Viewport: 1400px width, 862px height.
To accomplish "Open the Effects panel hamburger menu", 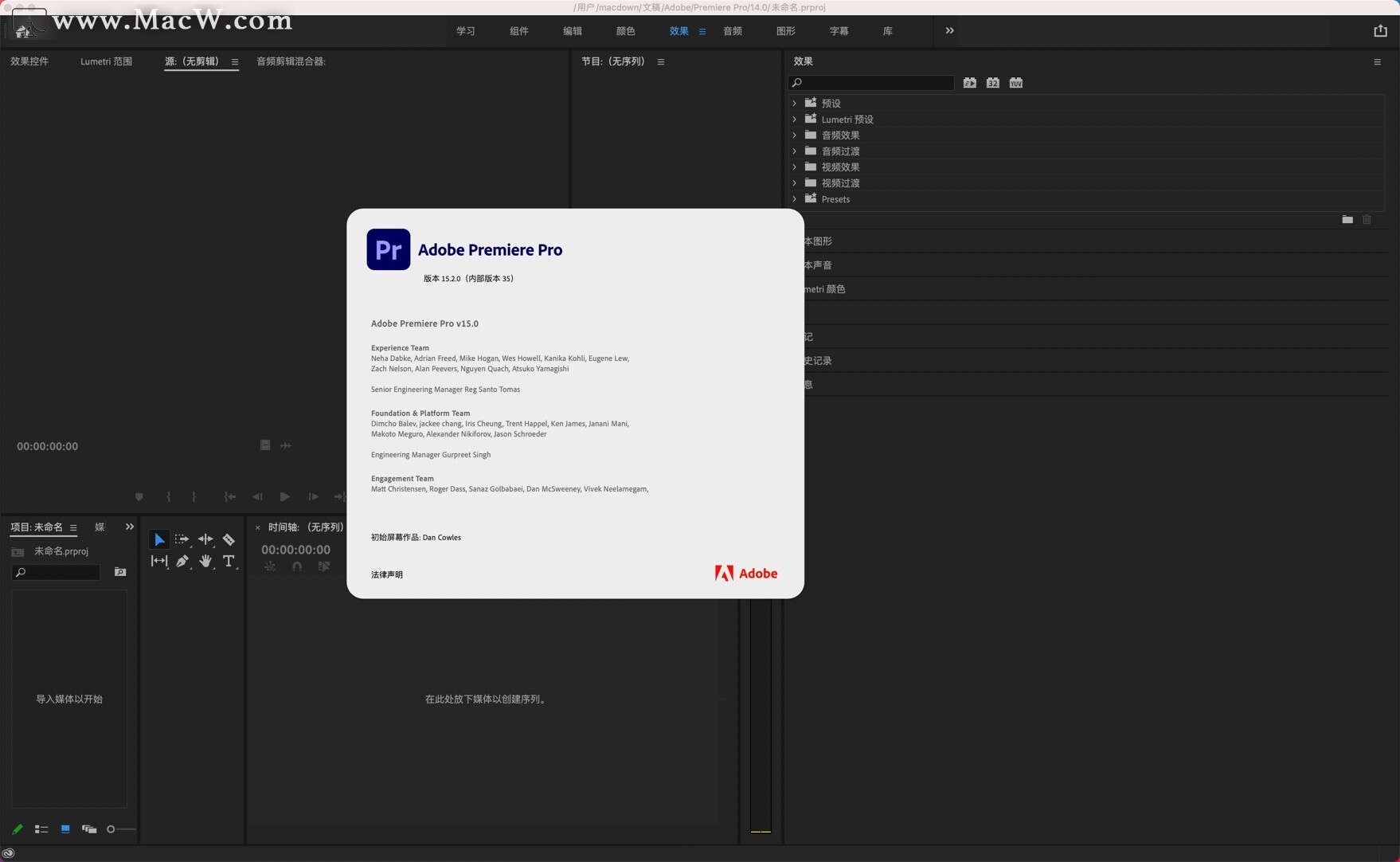I will click(1378, 62).
